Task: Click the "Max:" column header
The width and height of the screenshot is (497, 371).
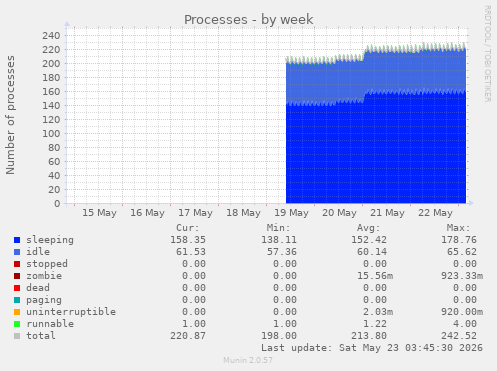Action: pos(459,228)
